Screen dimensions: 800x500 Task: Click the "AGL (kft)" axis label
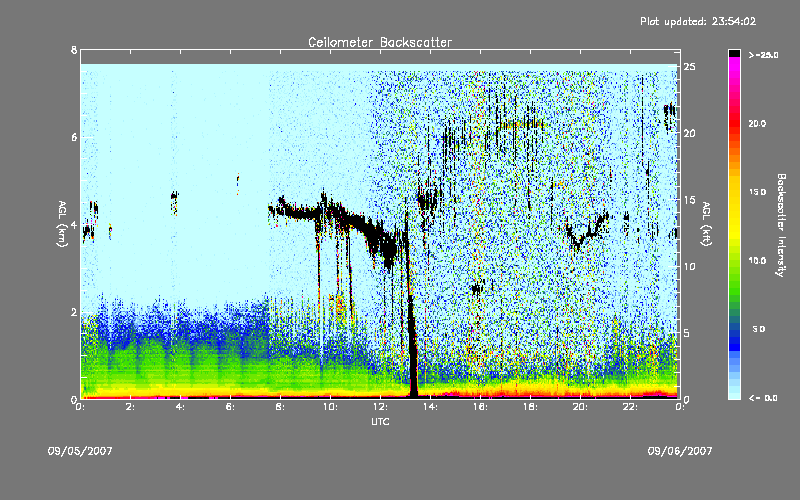(706, 224)
